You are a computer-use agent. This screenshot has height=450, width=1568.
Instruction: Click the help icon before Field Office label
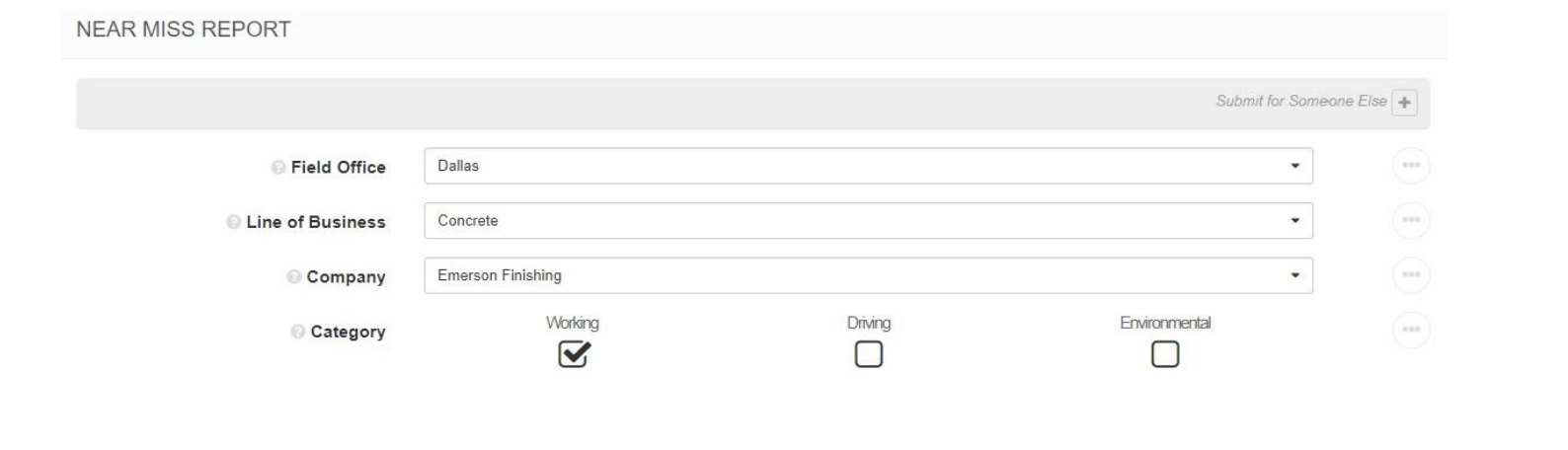point(277,168)
